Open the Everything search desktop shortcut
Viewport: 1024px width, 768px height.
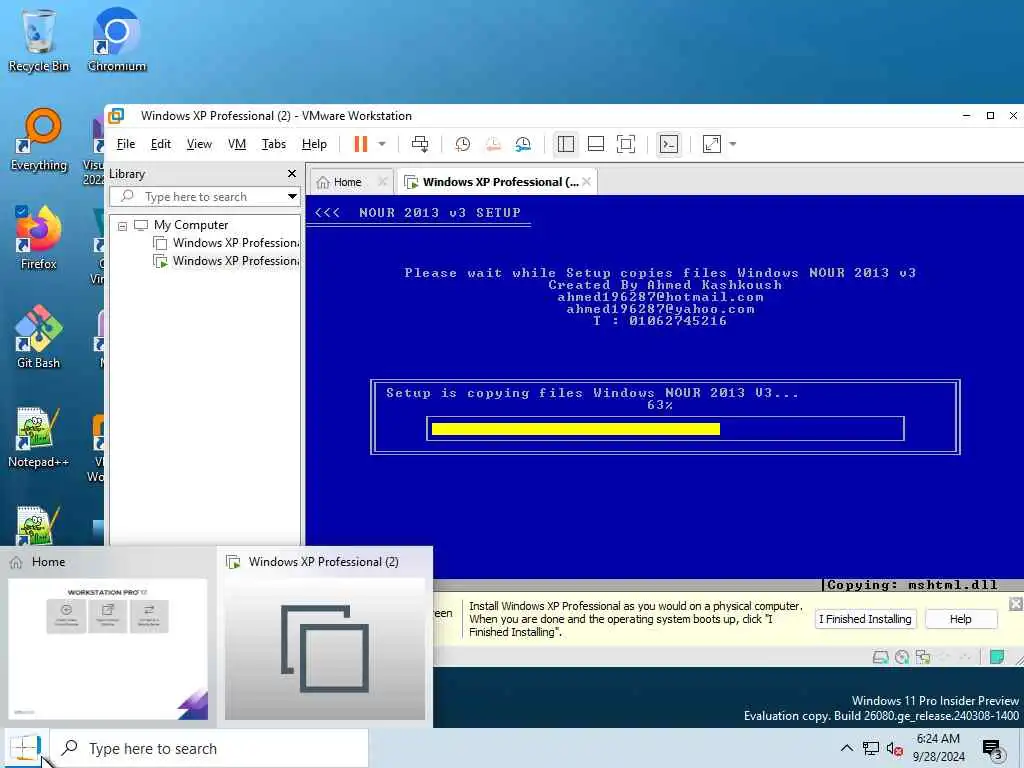[39, 140]
